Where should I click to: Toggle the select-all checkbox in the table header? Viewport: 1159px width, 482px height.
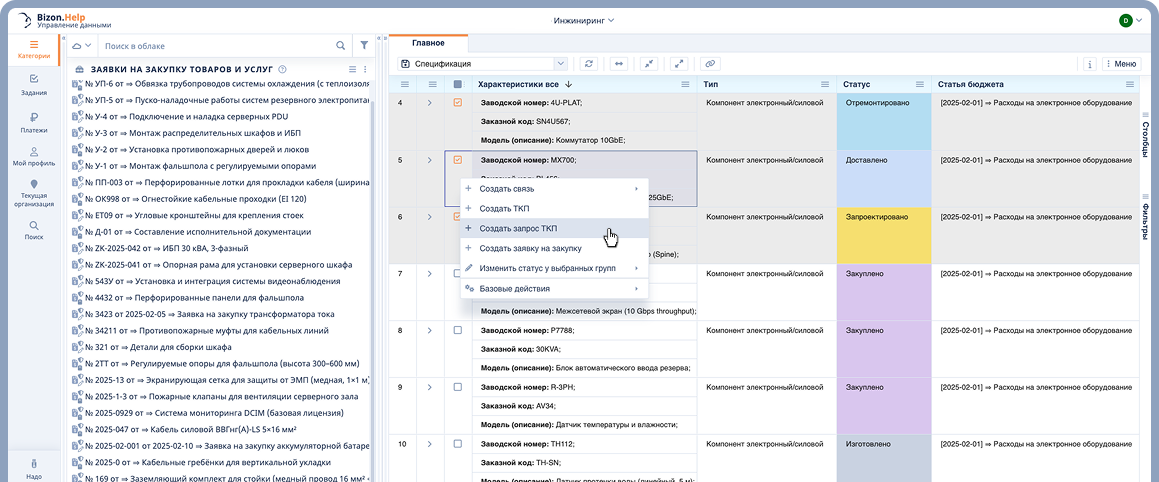(x=458, y=84)
